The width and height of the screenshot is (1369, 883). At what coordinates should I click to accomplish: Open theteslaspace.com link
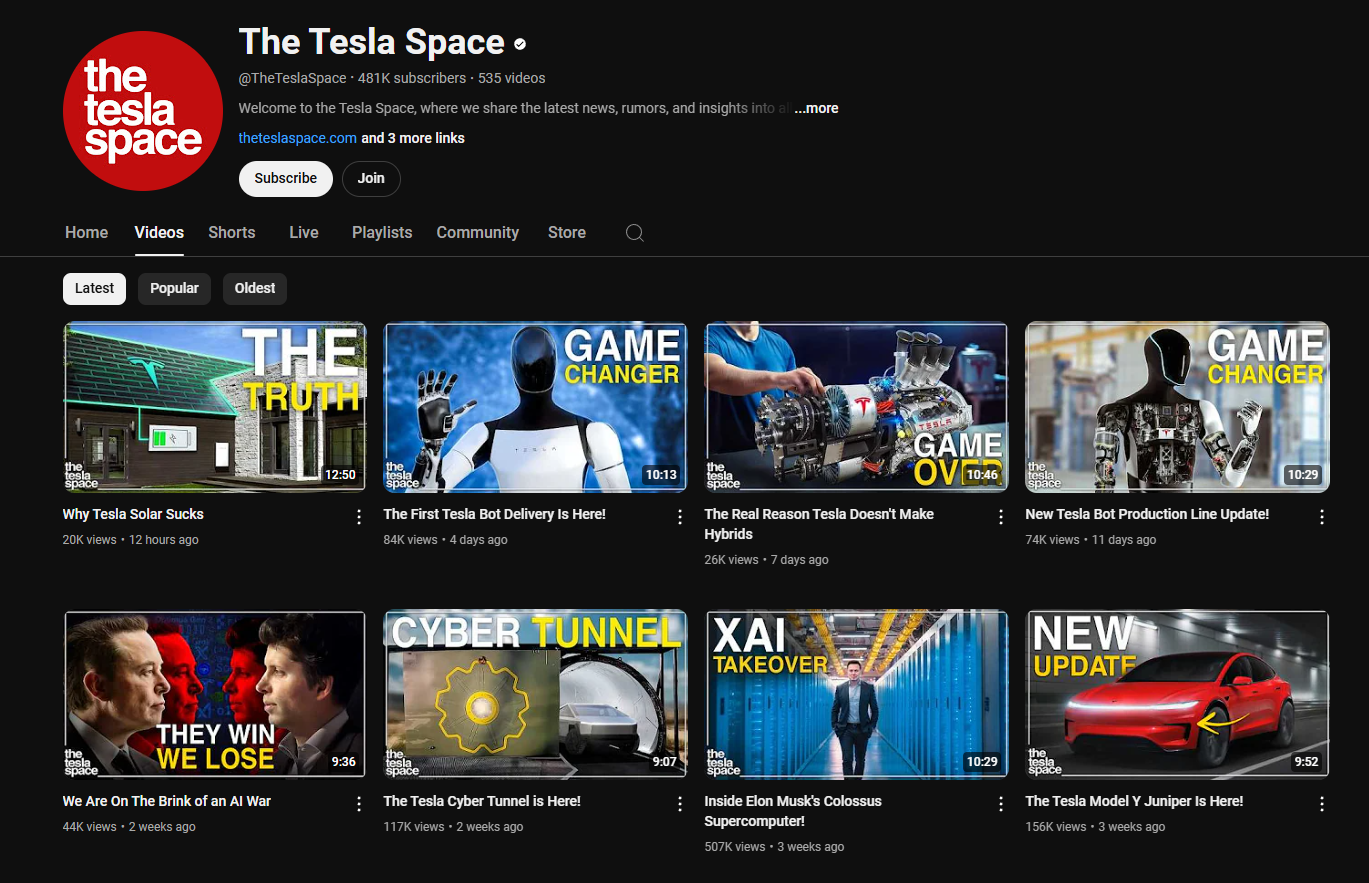[x=298, y=138]
